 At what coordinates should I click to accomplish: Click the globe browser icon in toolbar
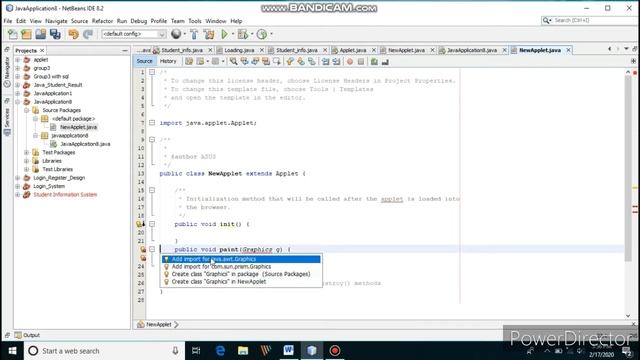tap(176, 34)
